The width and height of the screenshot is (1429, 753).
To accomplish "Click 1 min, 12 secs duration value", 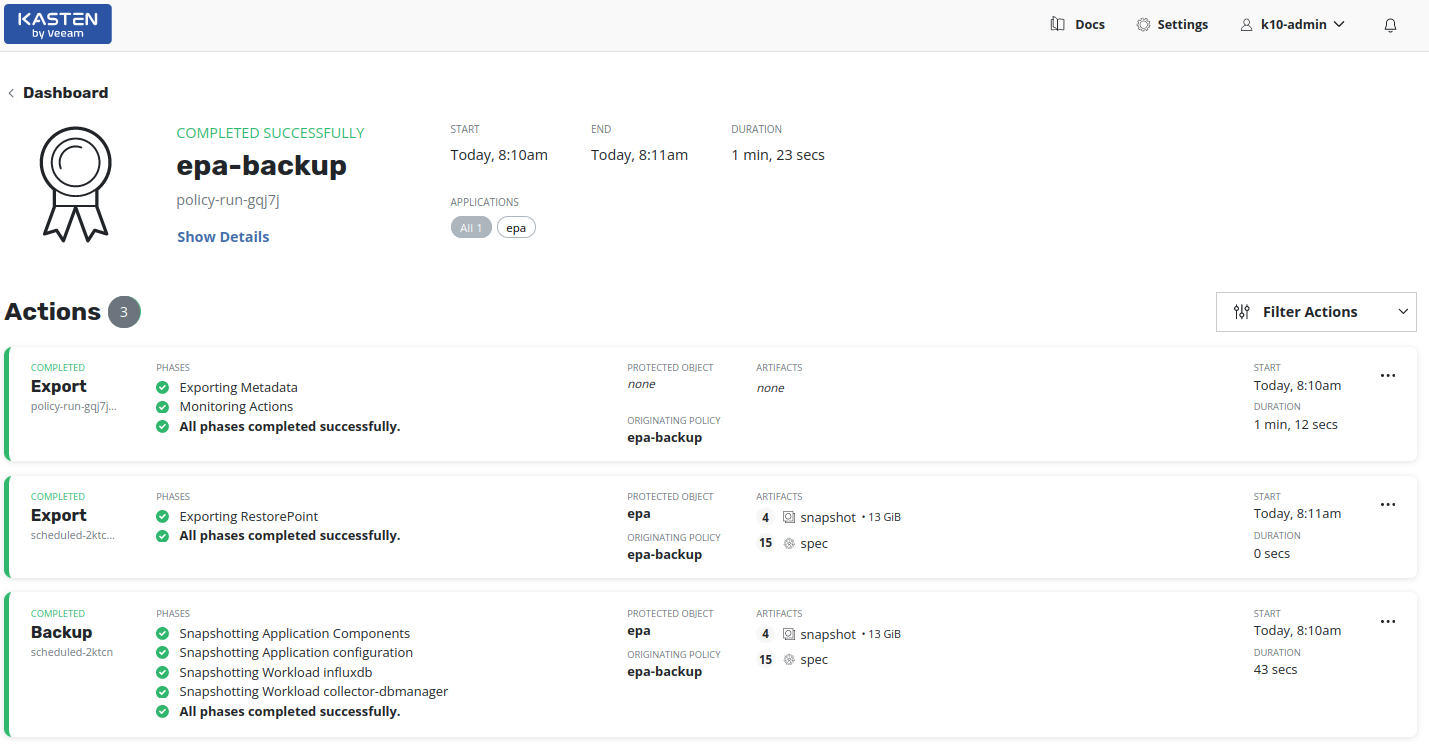I will [x=1296, y=425].
